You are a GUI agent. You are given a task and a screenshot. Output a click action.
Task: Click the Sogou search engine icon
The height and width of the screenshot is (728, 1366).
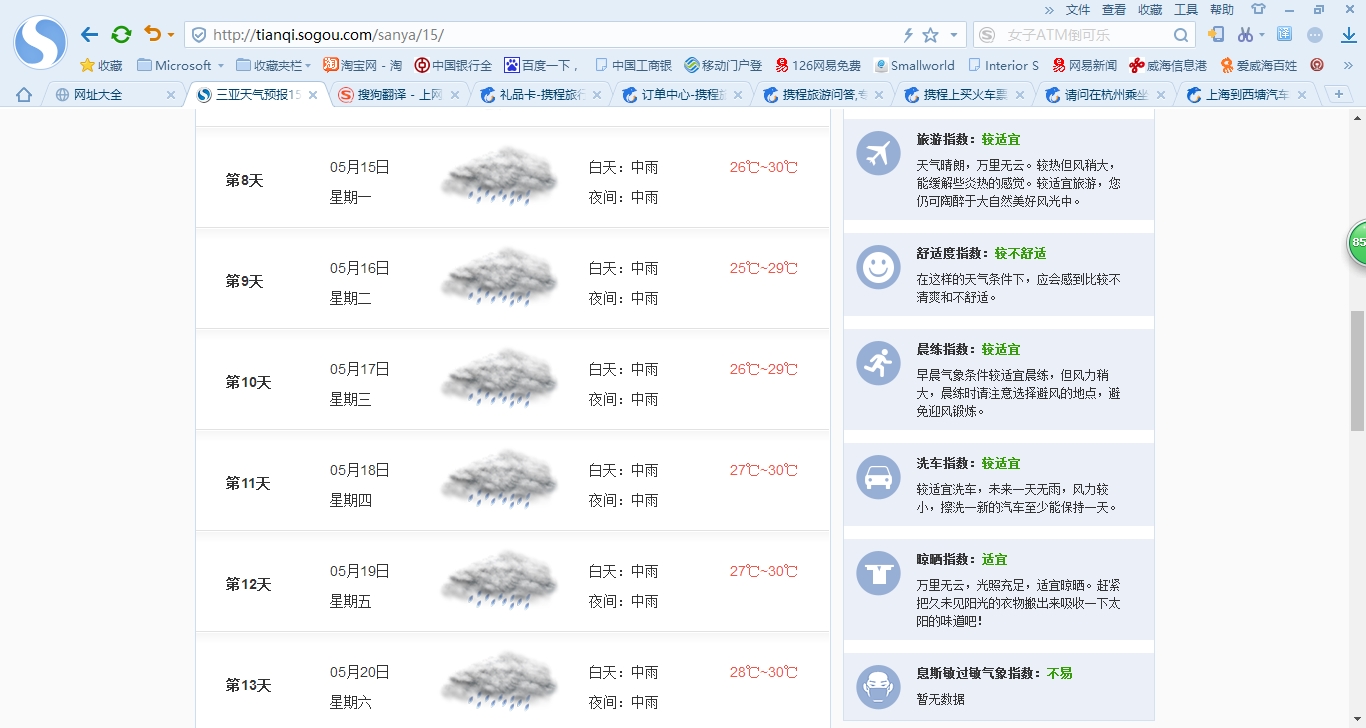(x=988, y=35)
